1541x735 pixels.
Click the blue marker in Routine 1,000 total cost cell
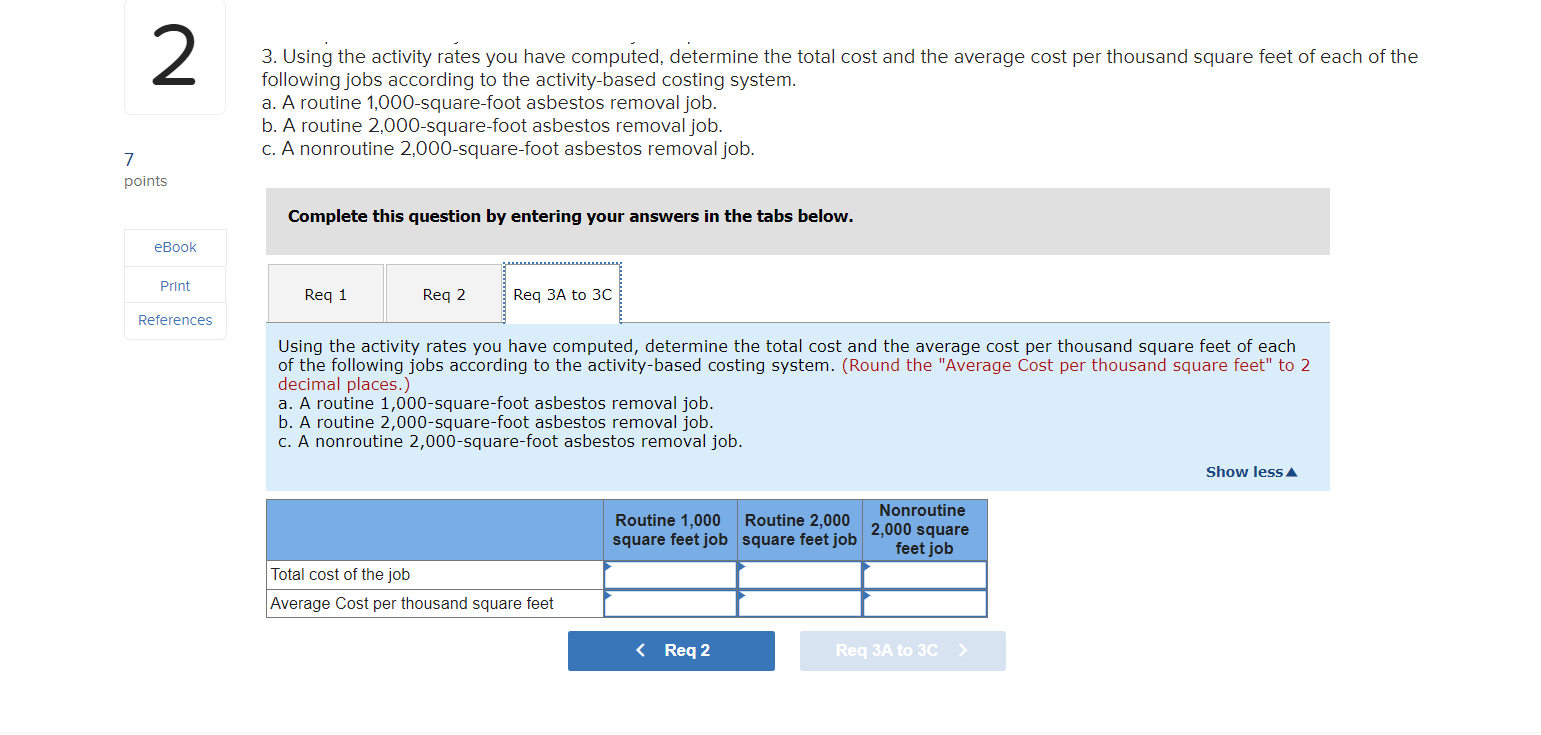[x=607, y=568]
